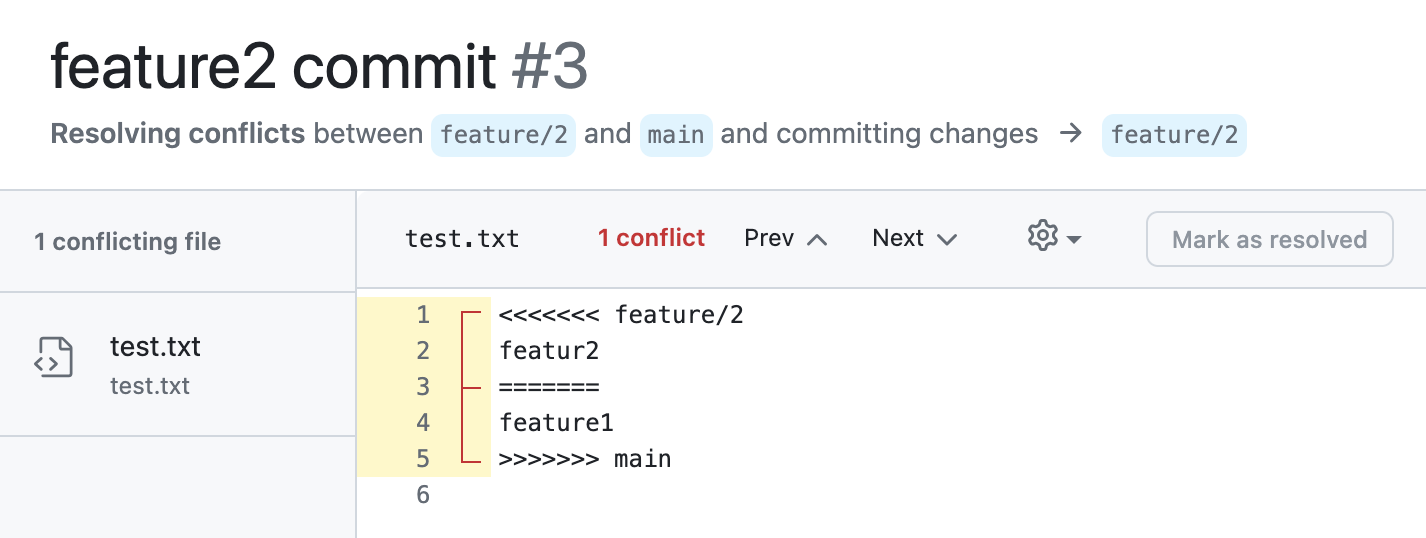Open the main branch label
Screen dimensions: 1426x538
pyautogui.click(x=676, y=134)
